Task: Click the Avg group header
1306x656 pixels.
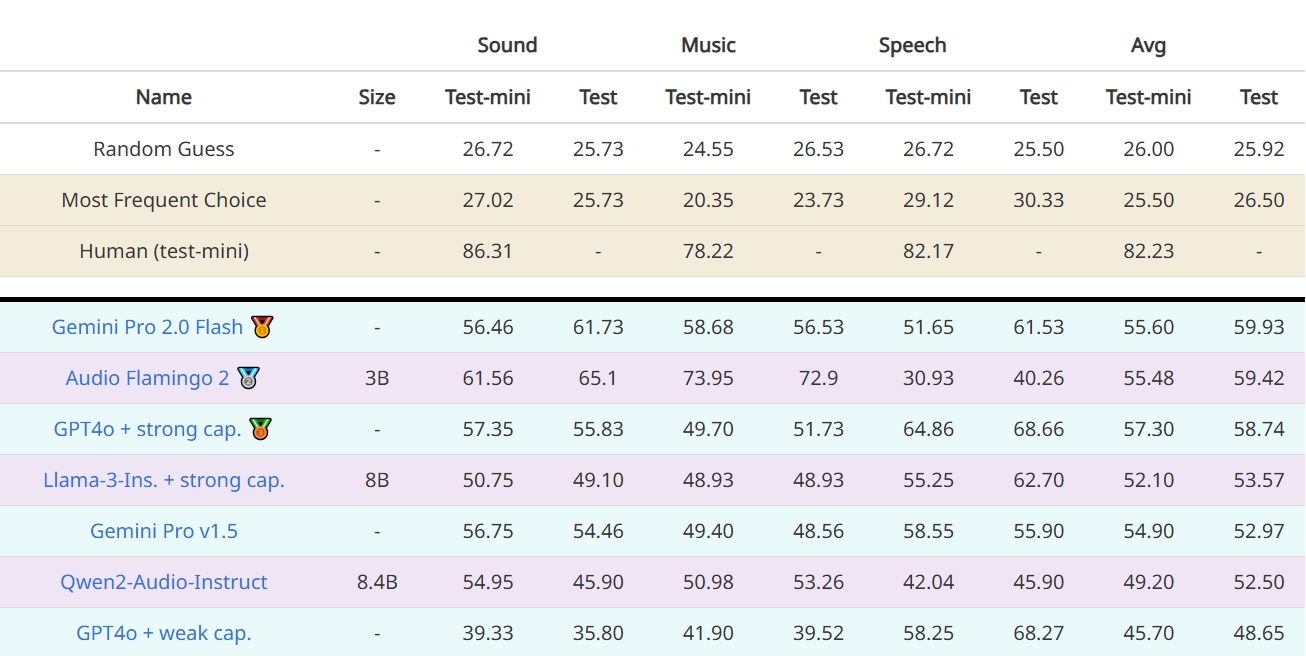Action: click(x=1148, y=45)
